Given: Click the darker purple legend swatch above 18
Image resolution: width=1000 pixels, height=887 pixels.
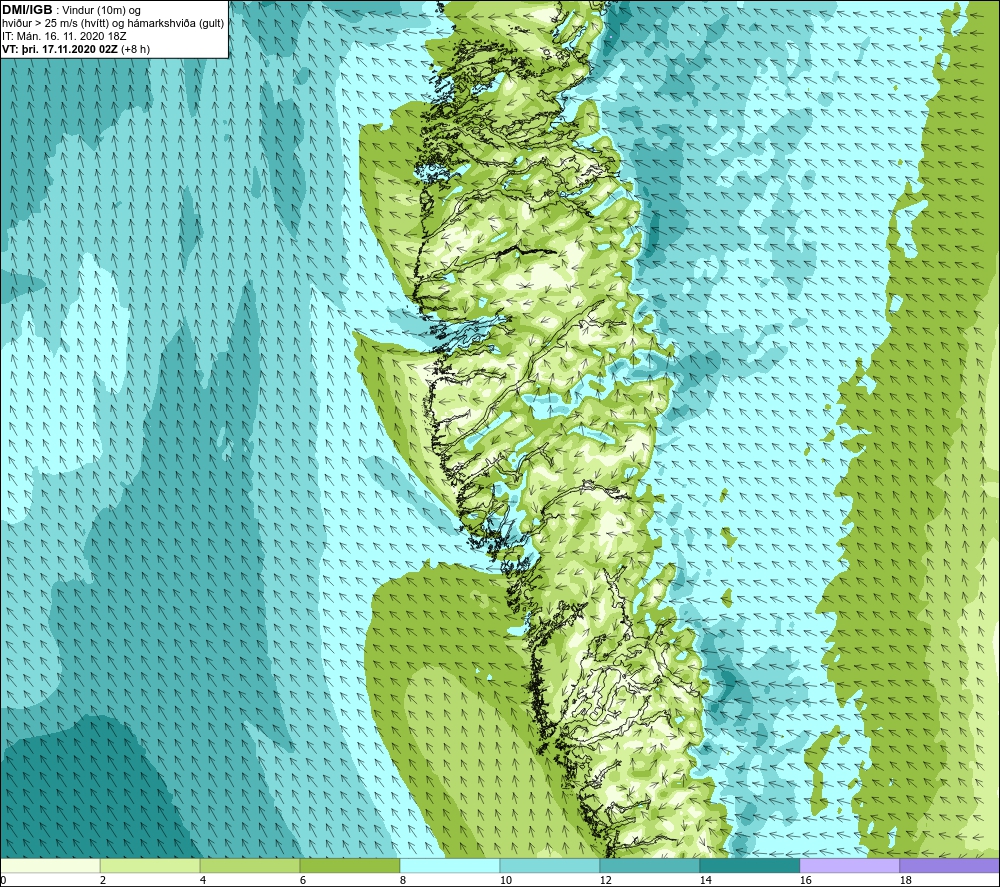Looking at the screenshot, I should [x=949, y=865].
